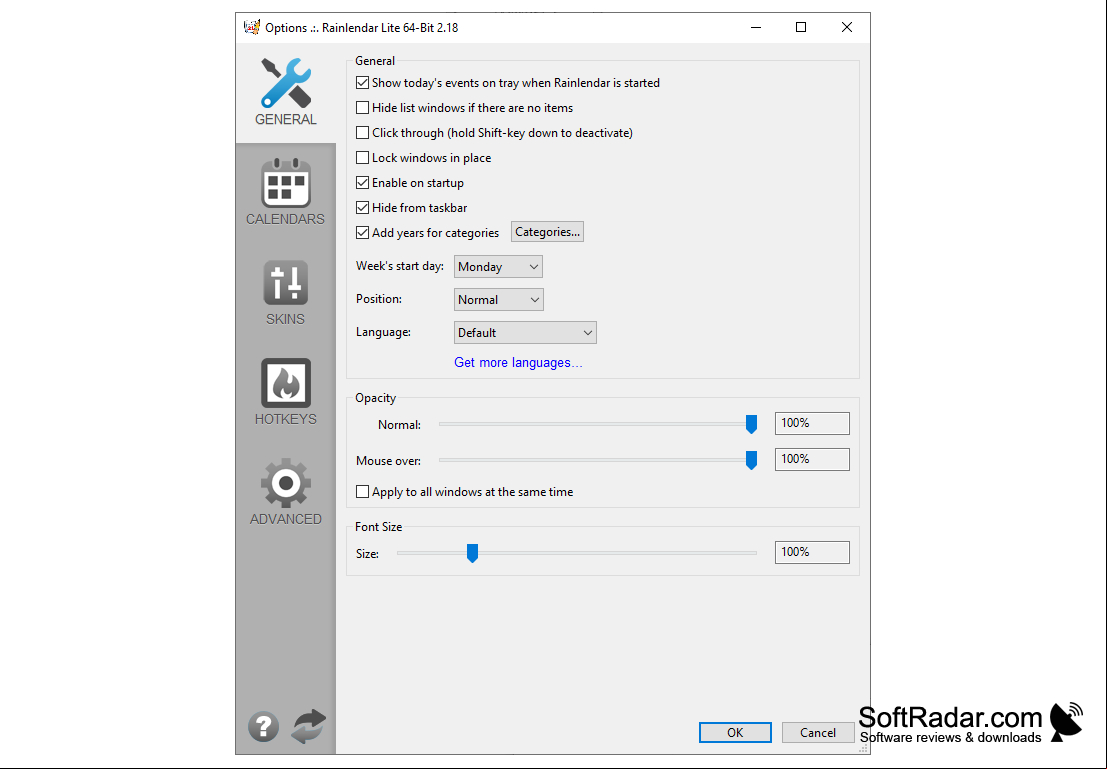The width and height of the screenshot is (1107, 769).
Task: Click the Categories... button
Action: 547,232
